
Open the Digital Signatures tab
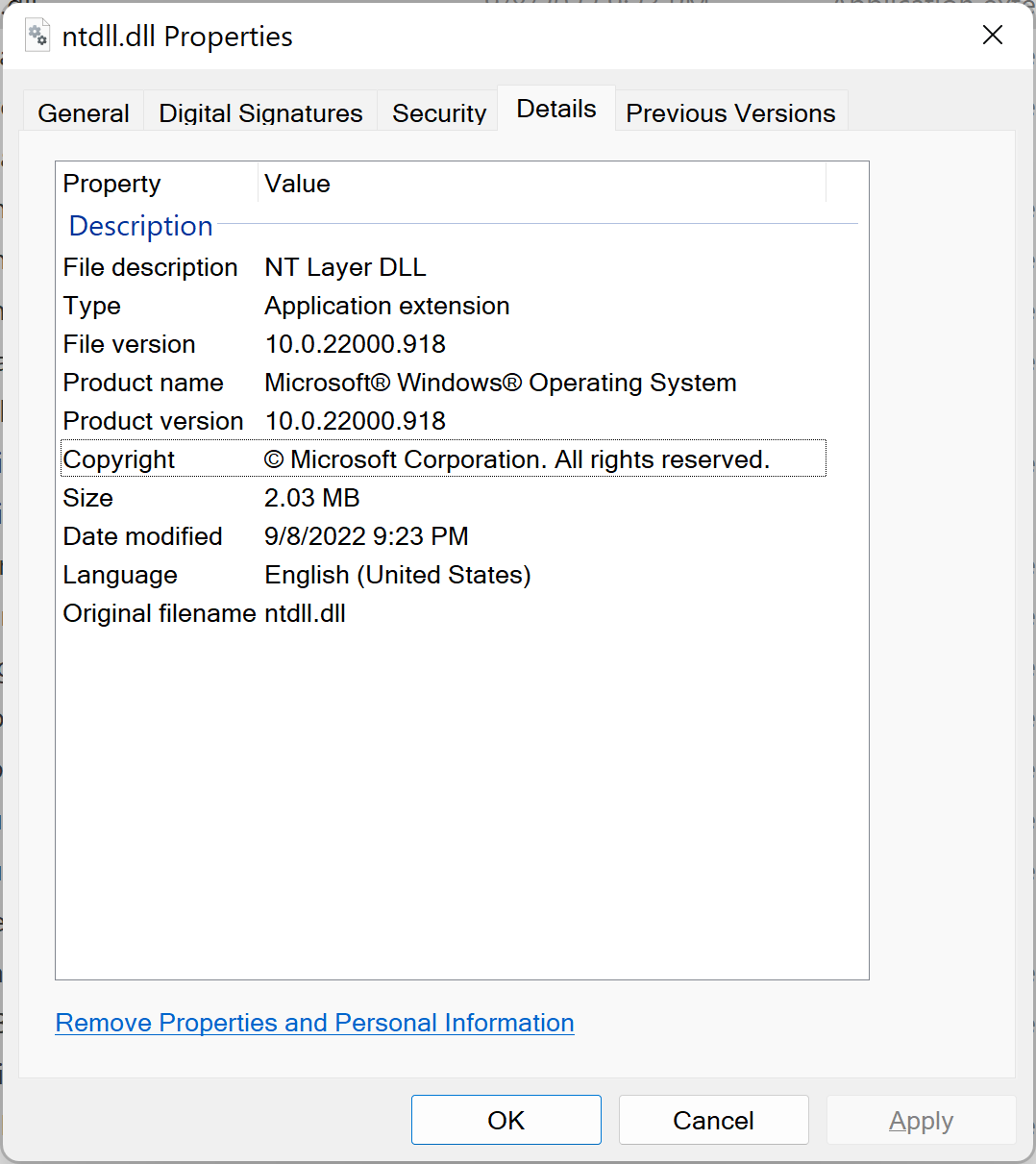click(x=260, y=112)
